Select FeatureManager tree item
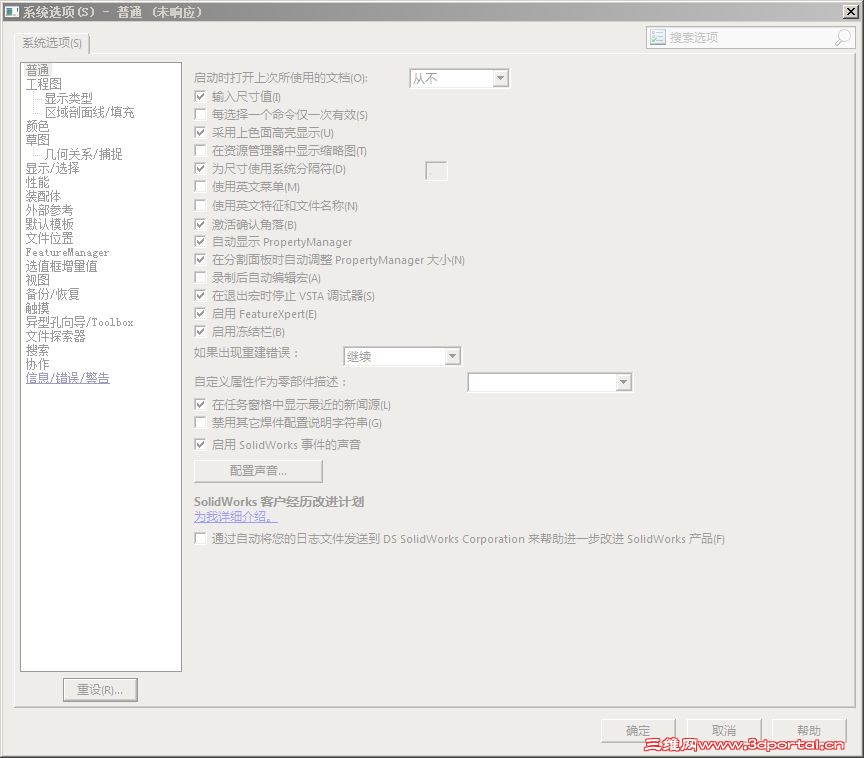The image size is (864, 758). (67, 252)
